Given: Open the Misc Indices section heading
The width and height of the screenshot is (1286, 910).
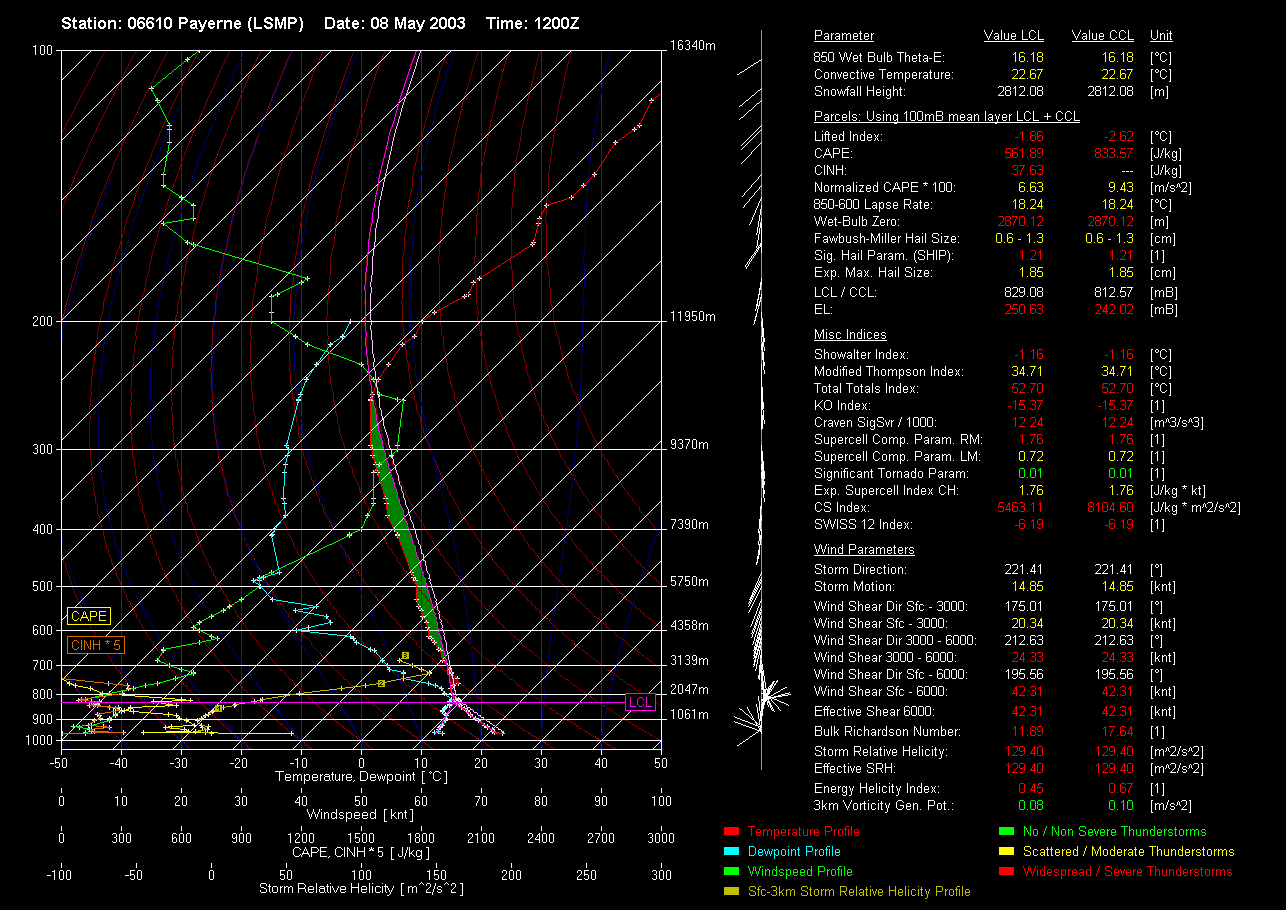Looking at the screenshot, I should click(850, 335).
